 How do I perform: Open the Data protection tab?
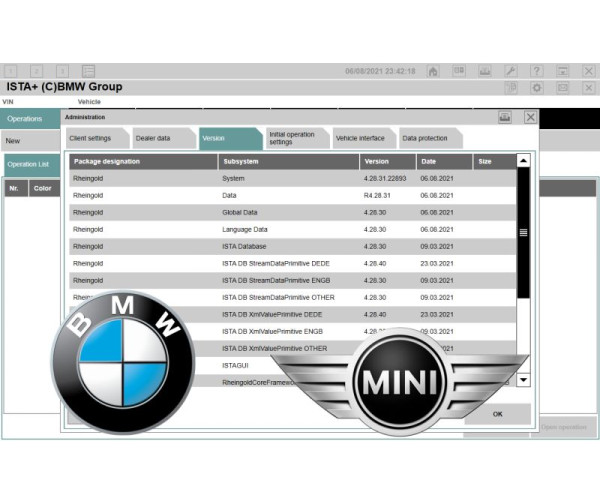tap(425, 138)
